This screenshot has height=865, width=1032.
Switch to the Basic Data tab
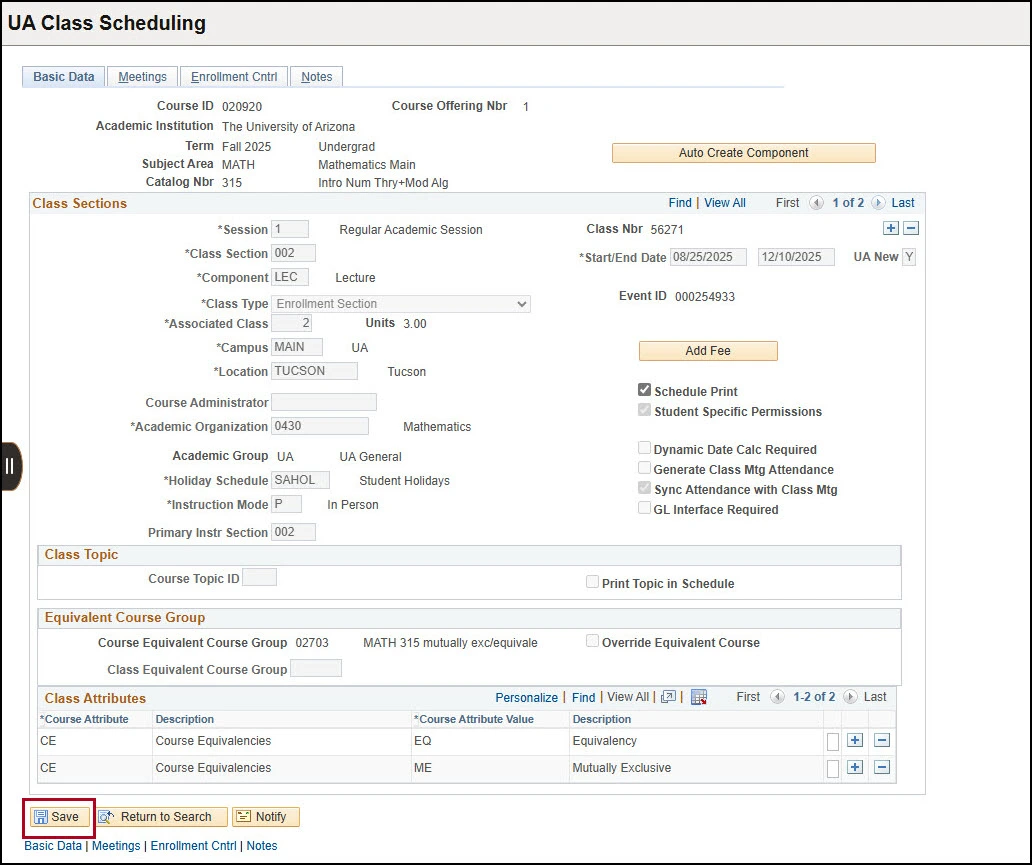point(64,76)
